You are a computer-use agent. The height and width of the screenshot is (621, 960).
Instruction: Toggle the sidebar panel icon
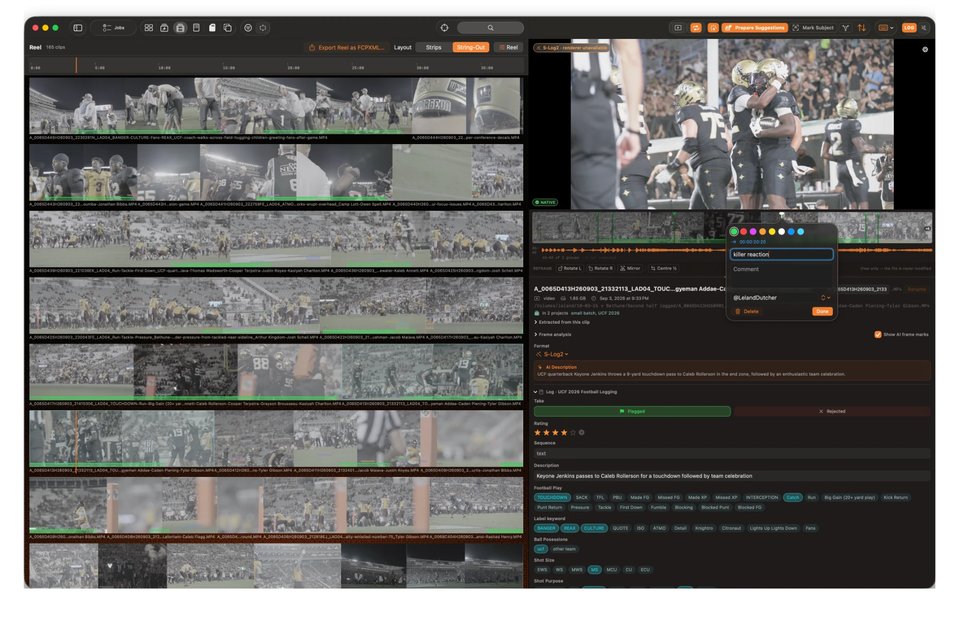[x=78, y=28]
